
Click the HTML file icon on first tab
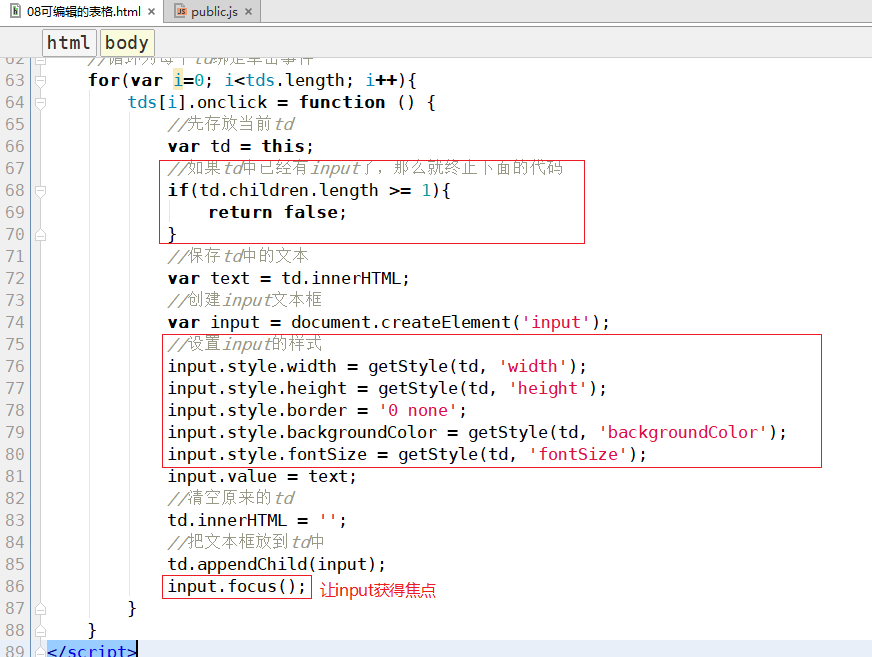pyautogui.click(x=15, y=12)
